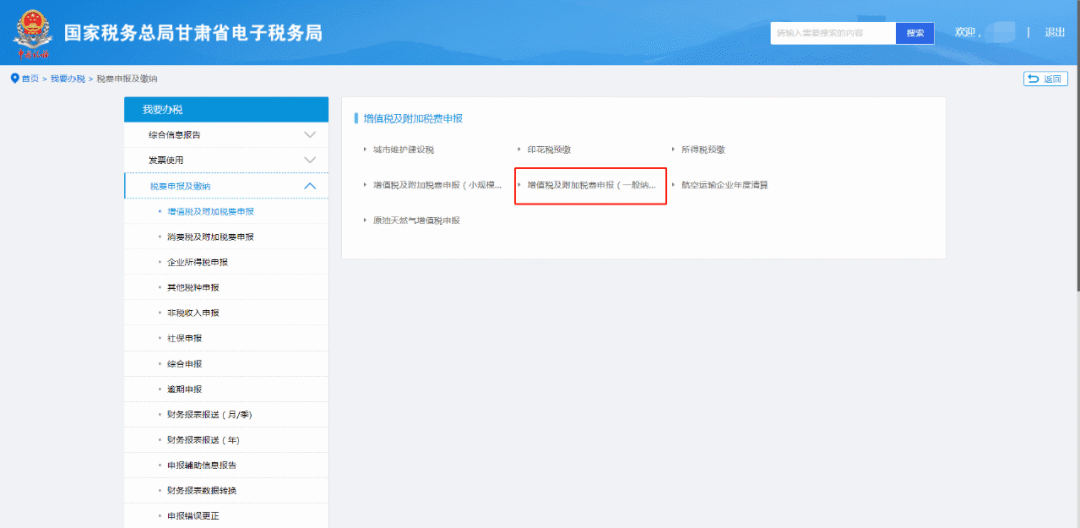Open 所得税预缴 link
Screen dimensions: 1080x528
point(703,149)
